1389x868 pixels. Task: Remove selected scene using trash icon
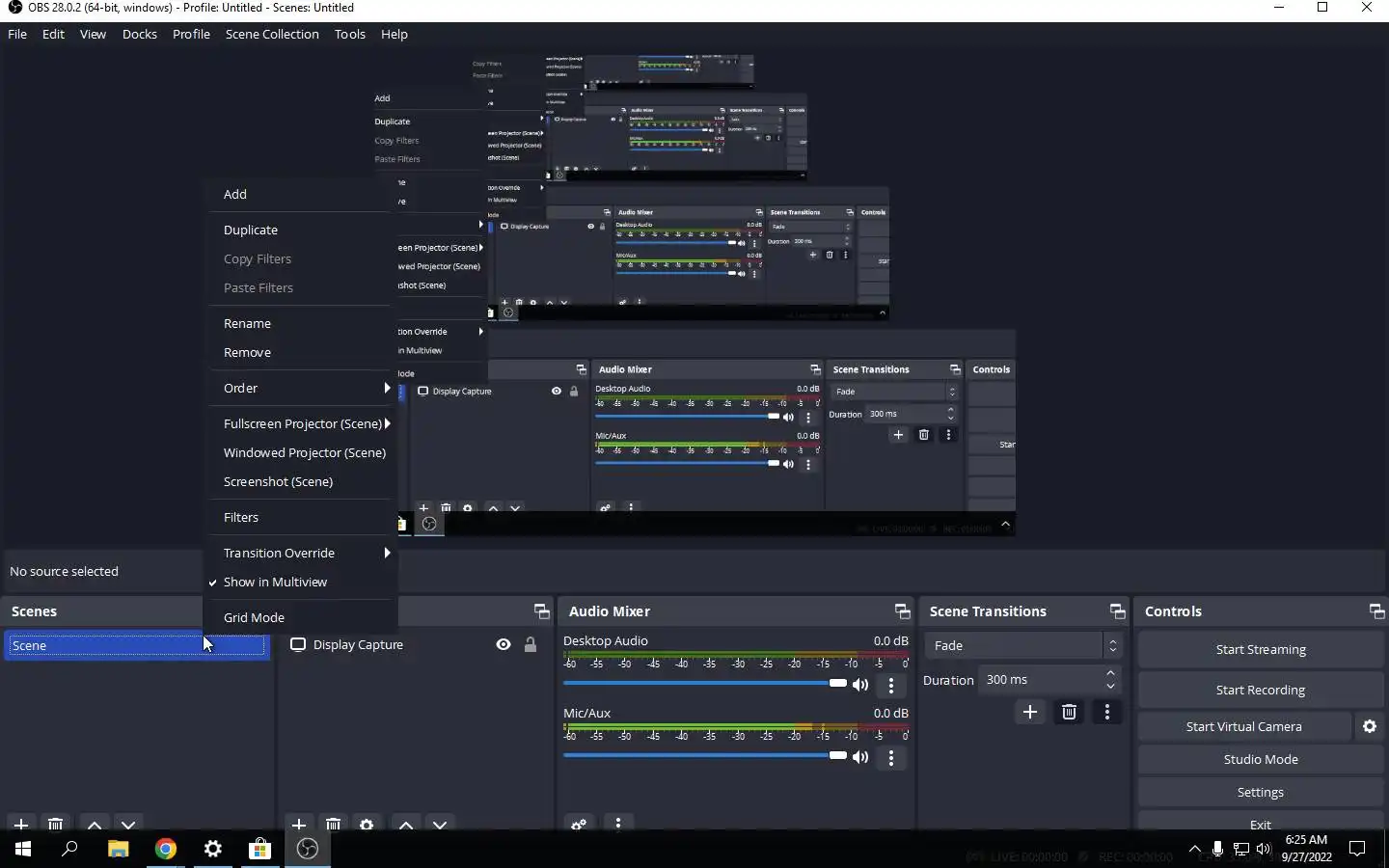56,825
